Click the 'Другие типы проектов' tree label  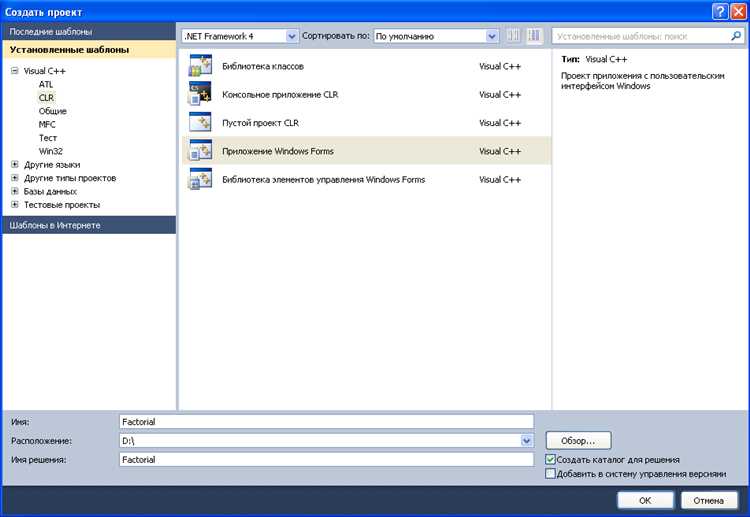pyautogui.click(x=70, y=177)
